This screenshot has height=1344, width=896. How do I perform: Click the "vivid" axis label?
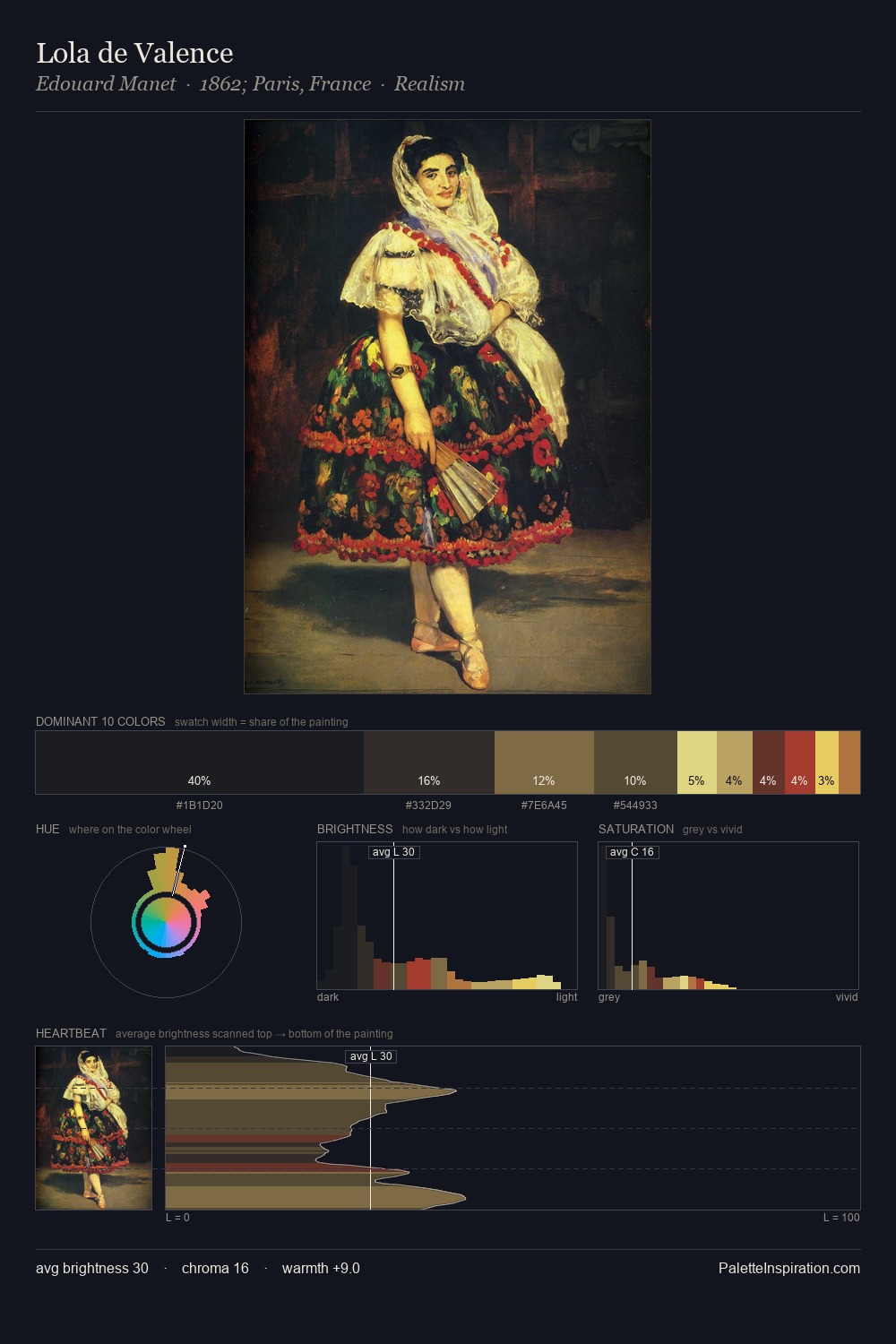(847, 997)
